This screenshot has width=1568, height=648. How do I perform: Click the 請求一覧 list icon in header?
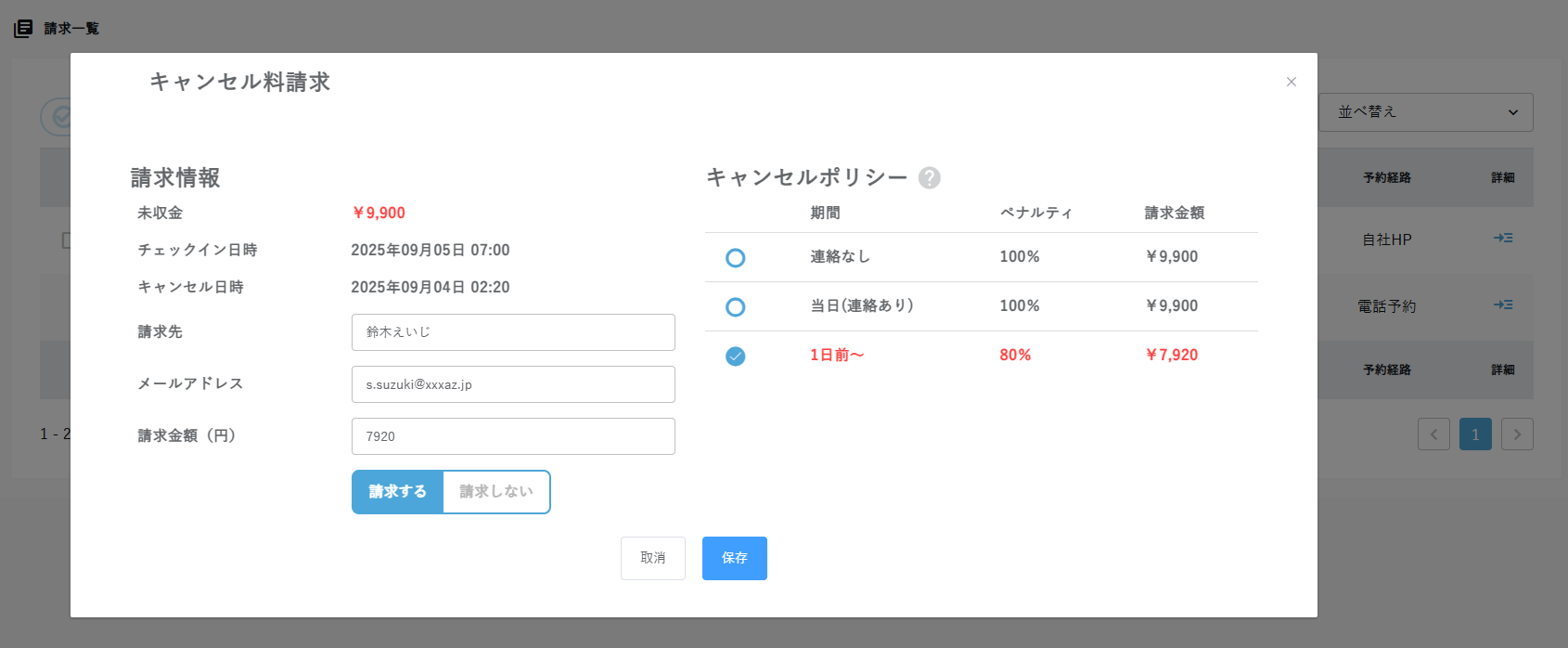[23, 29]
